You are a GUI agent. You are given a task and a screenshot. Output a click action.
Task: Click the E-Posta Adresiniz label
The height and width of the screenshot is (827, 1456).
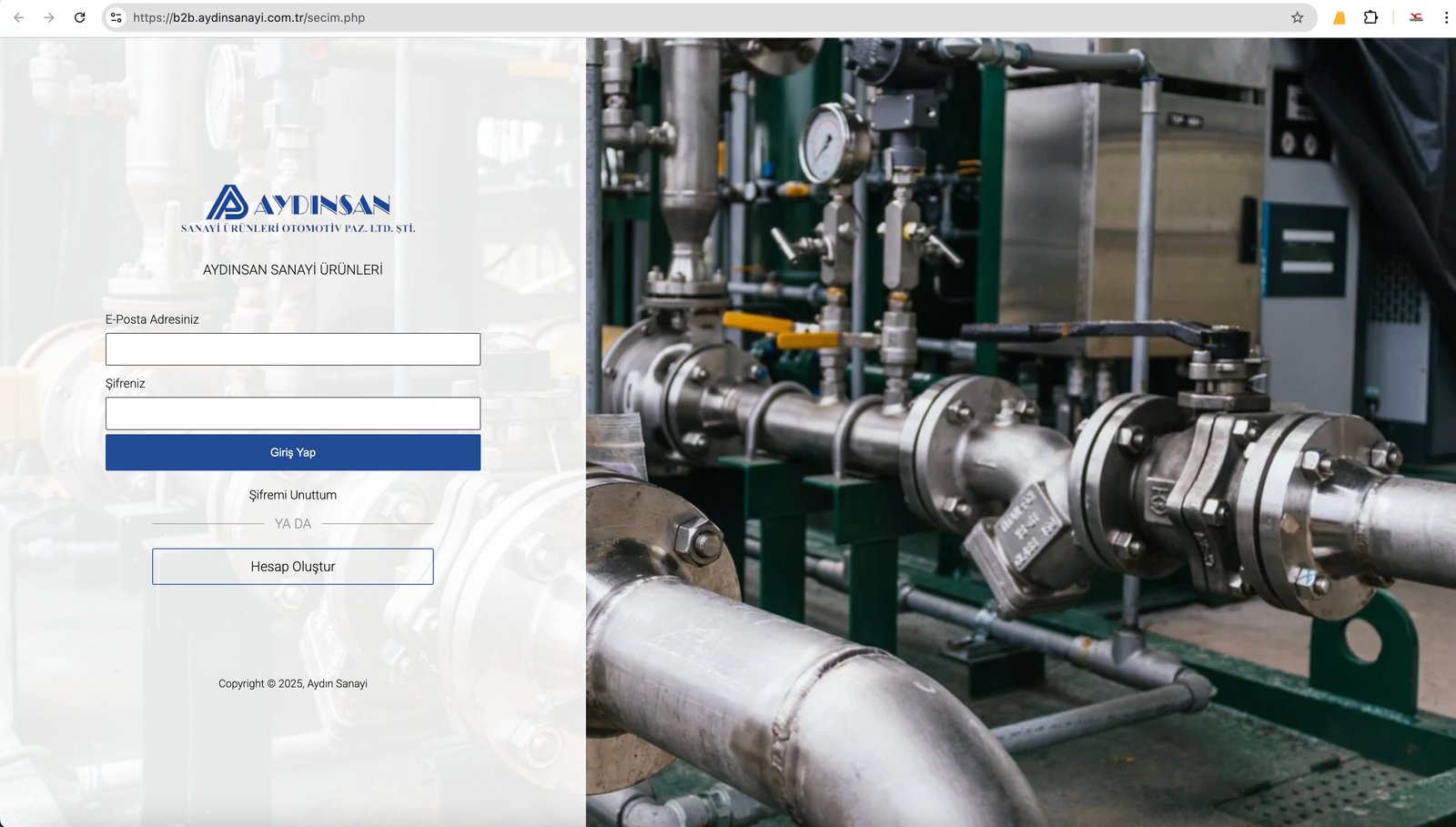(x=152, y=319)
